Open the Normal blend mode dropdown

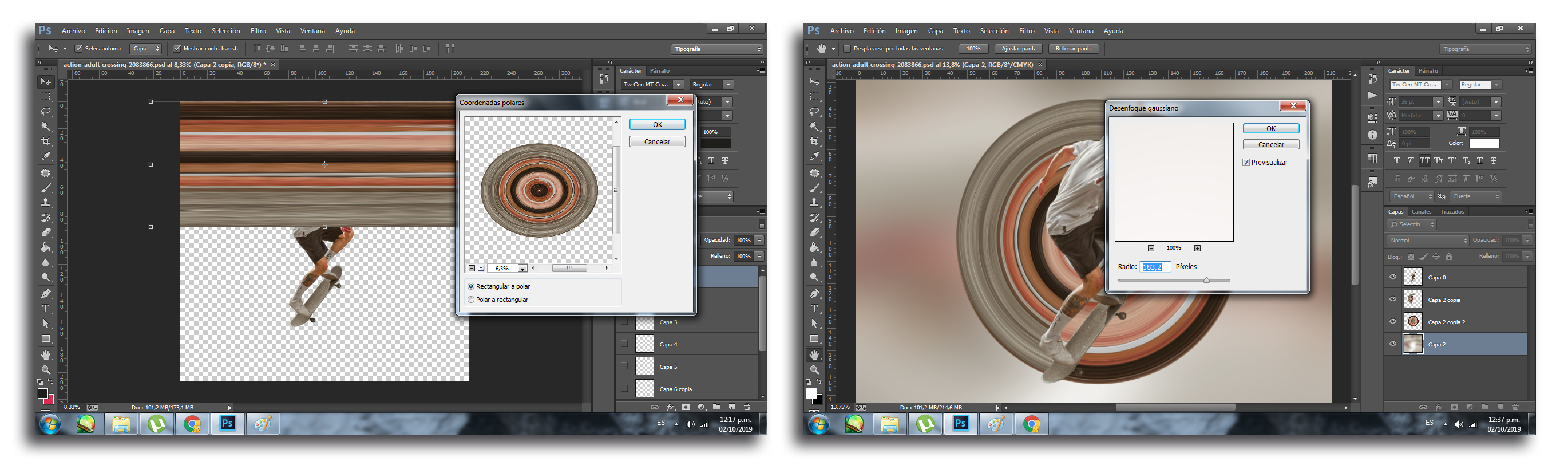1428,240
